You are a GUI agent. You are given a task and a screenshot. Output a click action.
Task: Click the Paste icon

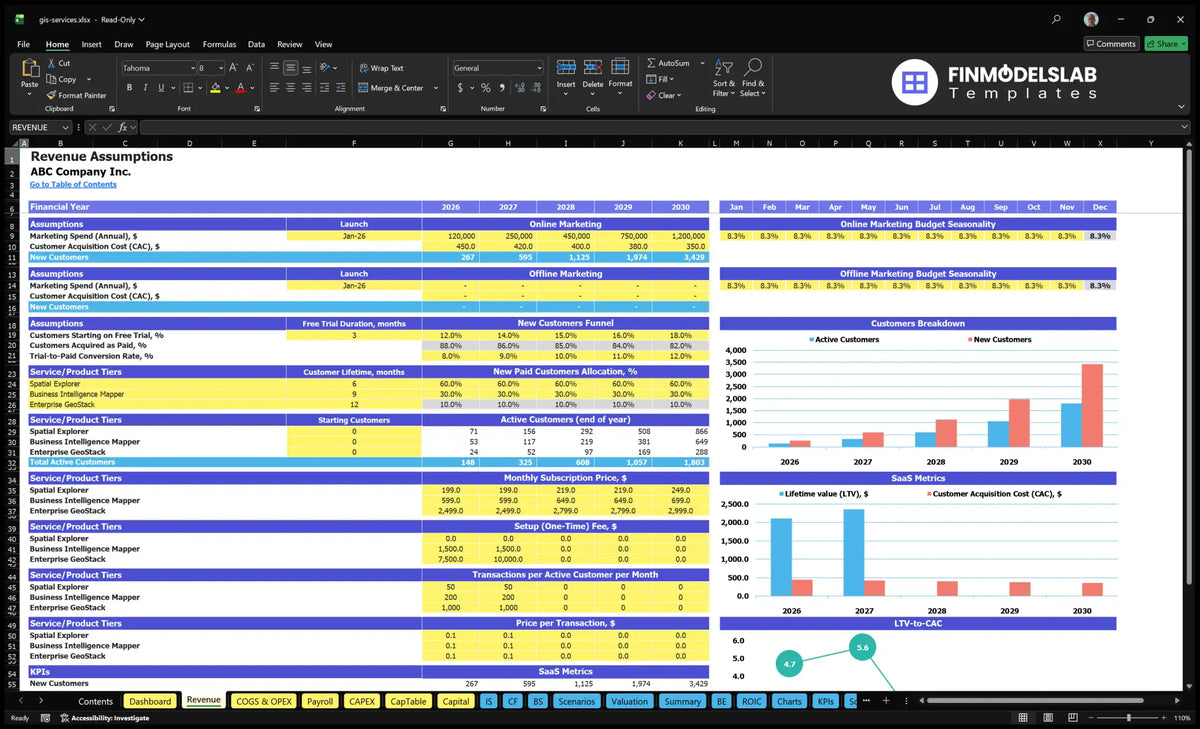tap(29, 68)
